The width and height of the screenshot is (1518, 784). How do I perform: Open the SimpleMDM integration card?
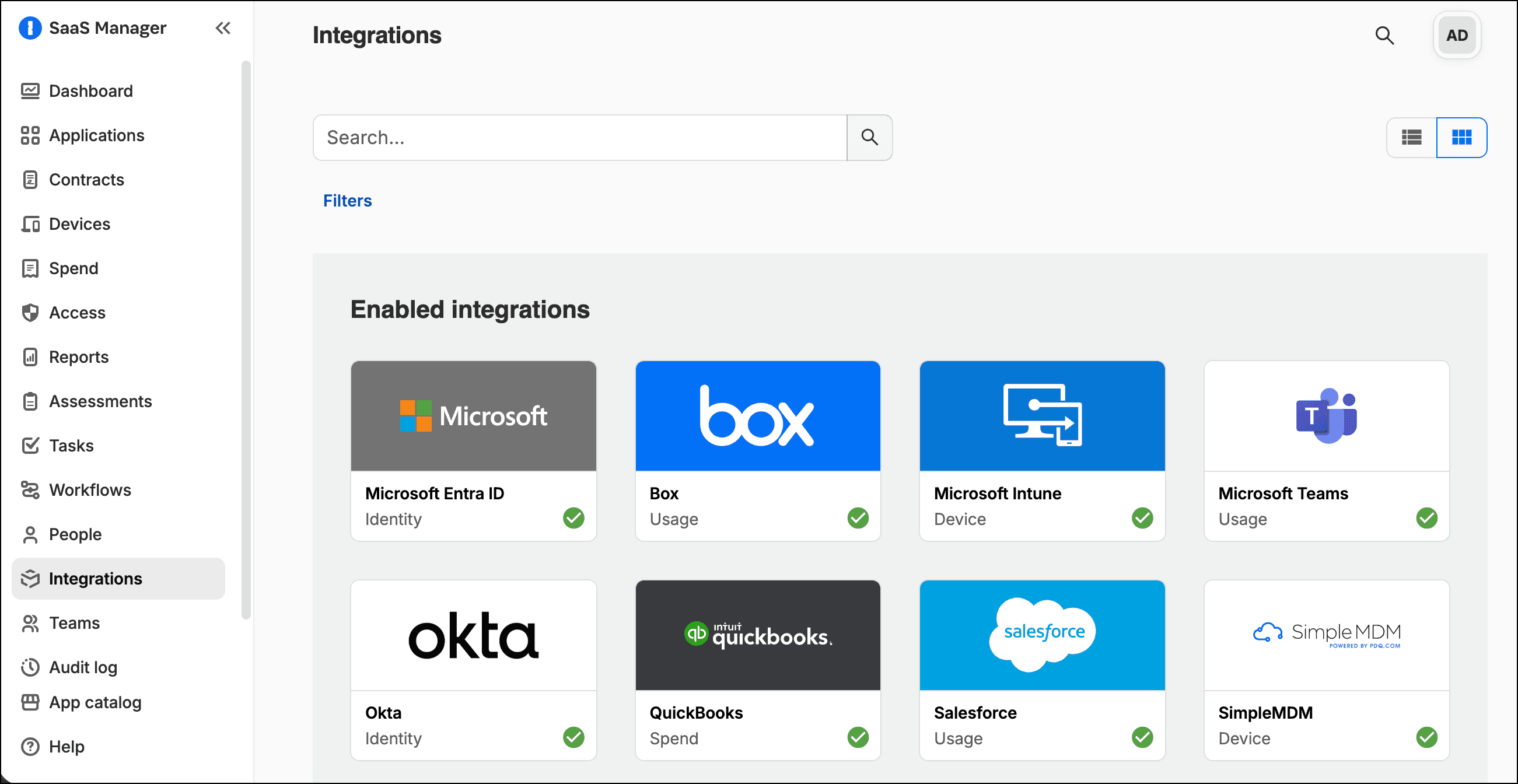1327,670
